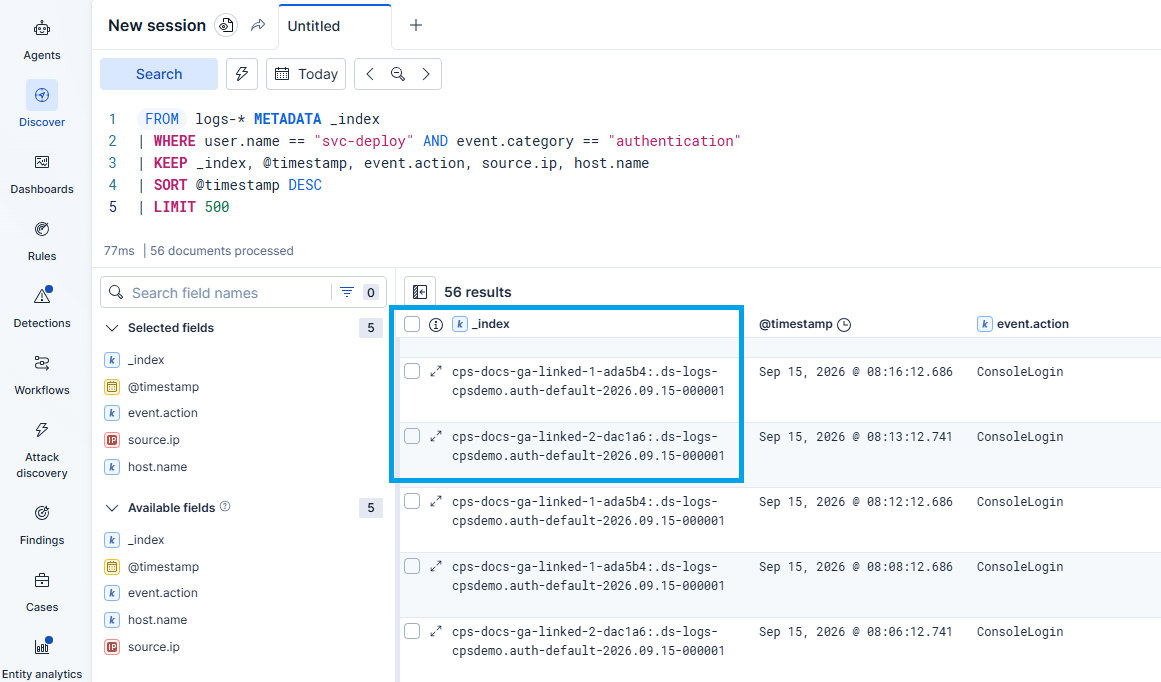Click ConsoleLogin in the 08:16:12.686 row
This screenshot has width=1161, height=682.
(x=1020, y=372)
